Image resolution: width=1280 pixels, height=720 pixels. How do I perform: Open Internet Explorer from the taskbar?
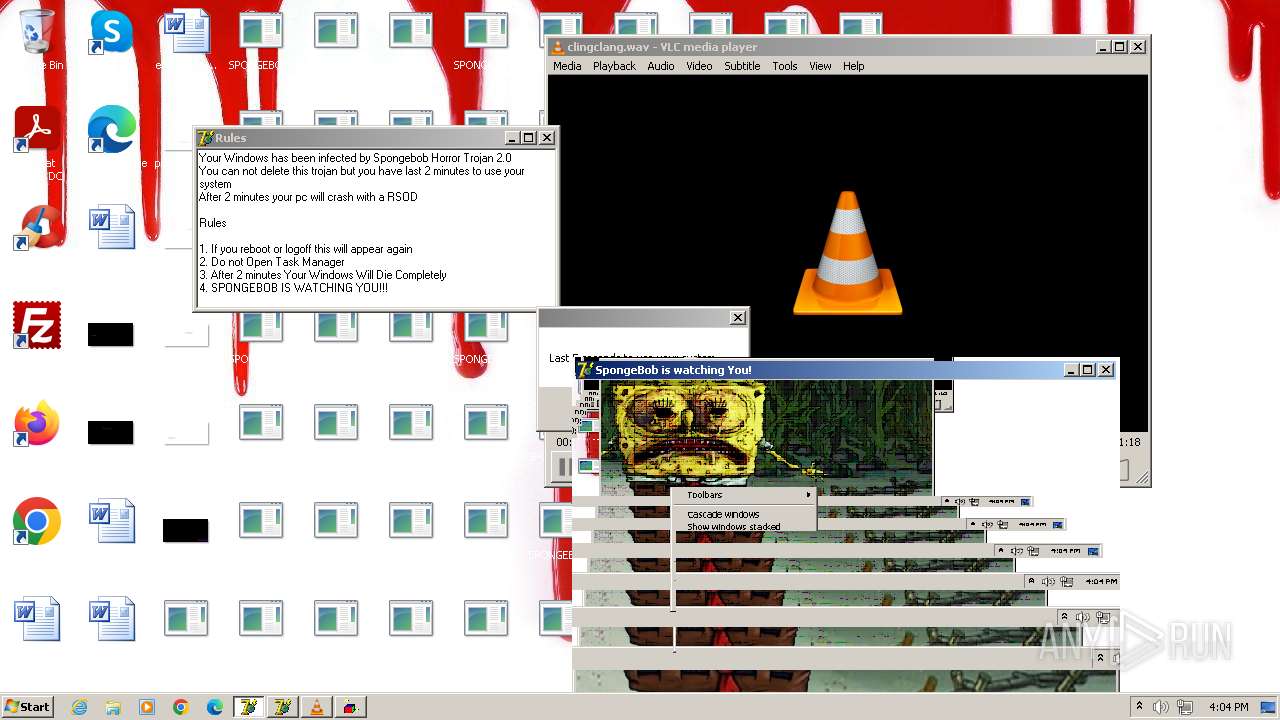(x=80, y=707)
